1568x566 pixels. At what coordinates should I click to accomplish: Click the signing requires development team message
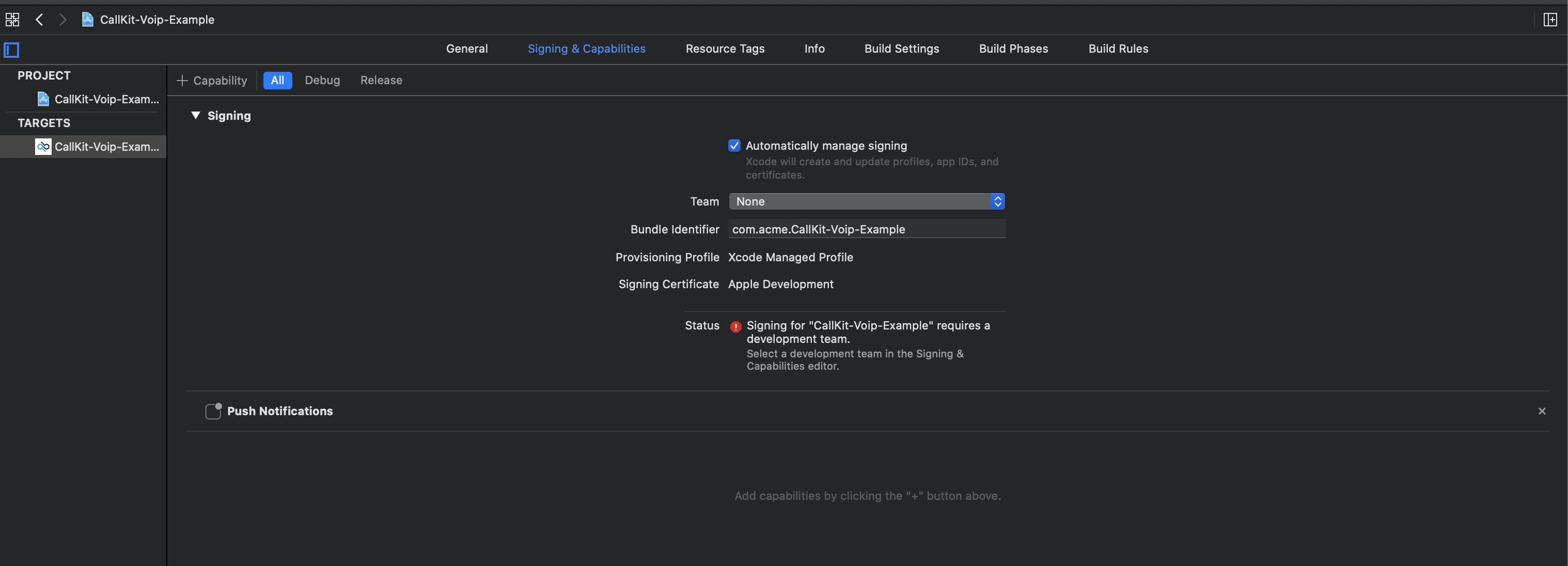pos(868,332)
